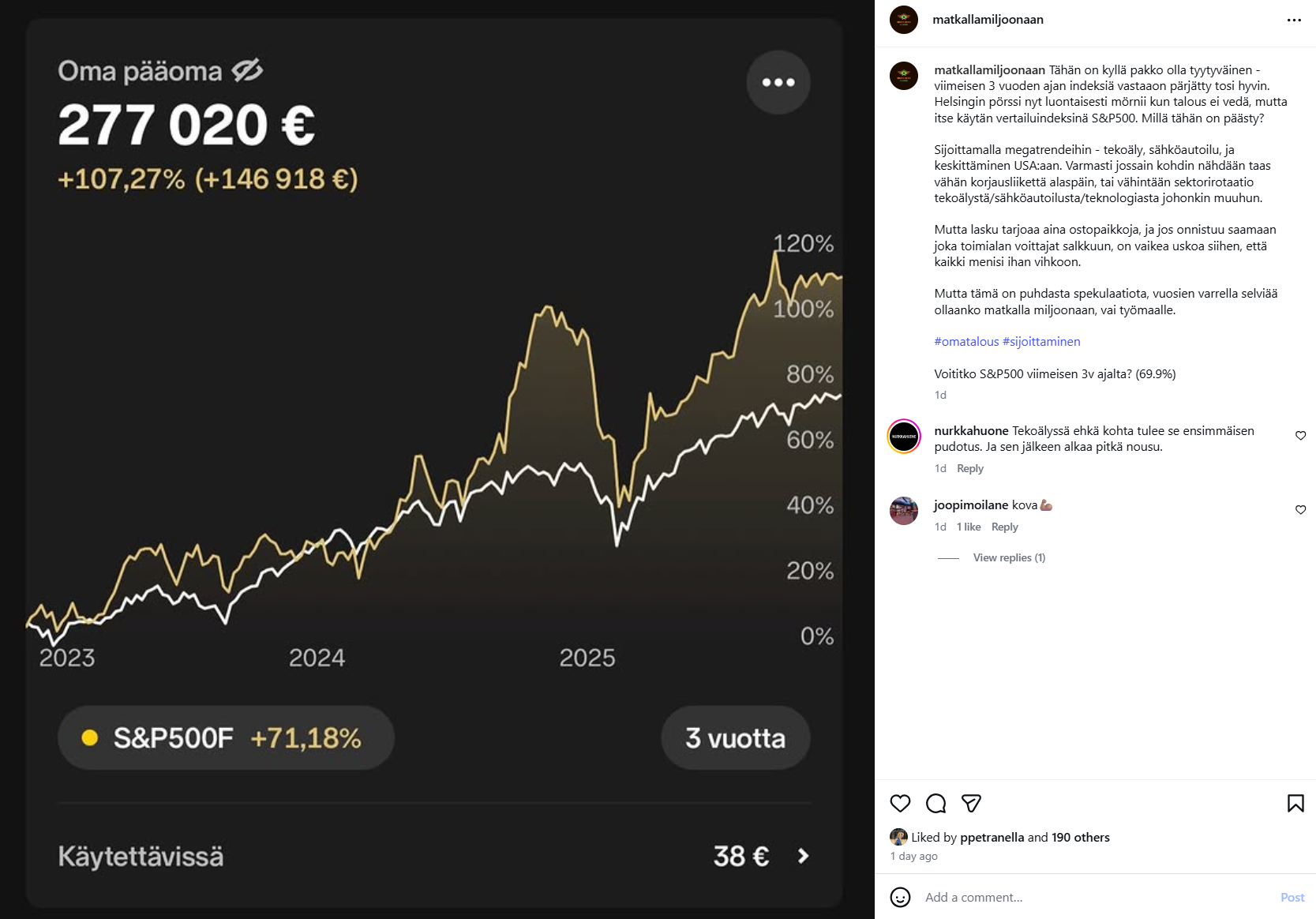Click the Post button to submit a comment
The height and width of the screenshot is (919, 1316).
tap(1292, 897)
